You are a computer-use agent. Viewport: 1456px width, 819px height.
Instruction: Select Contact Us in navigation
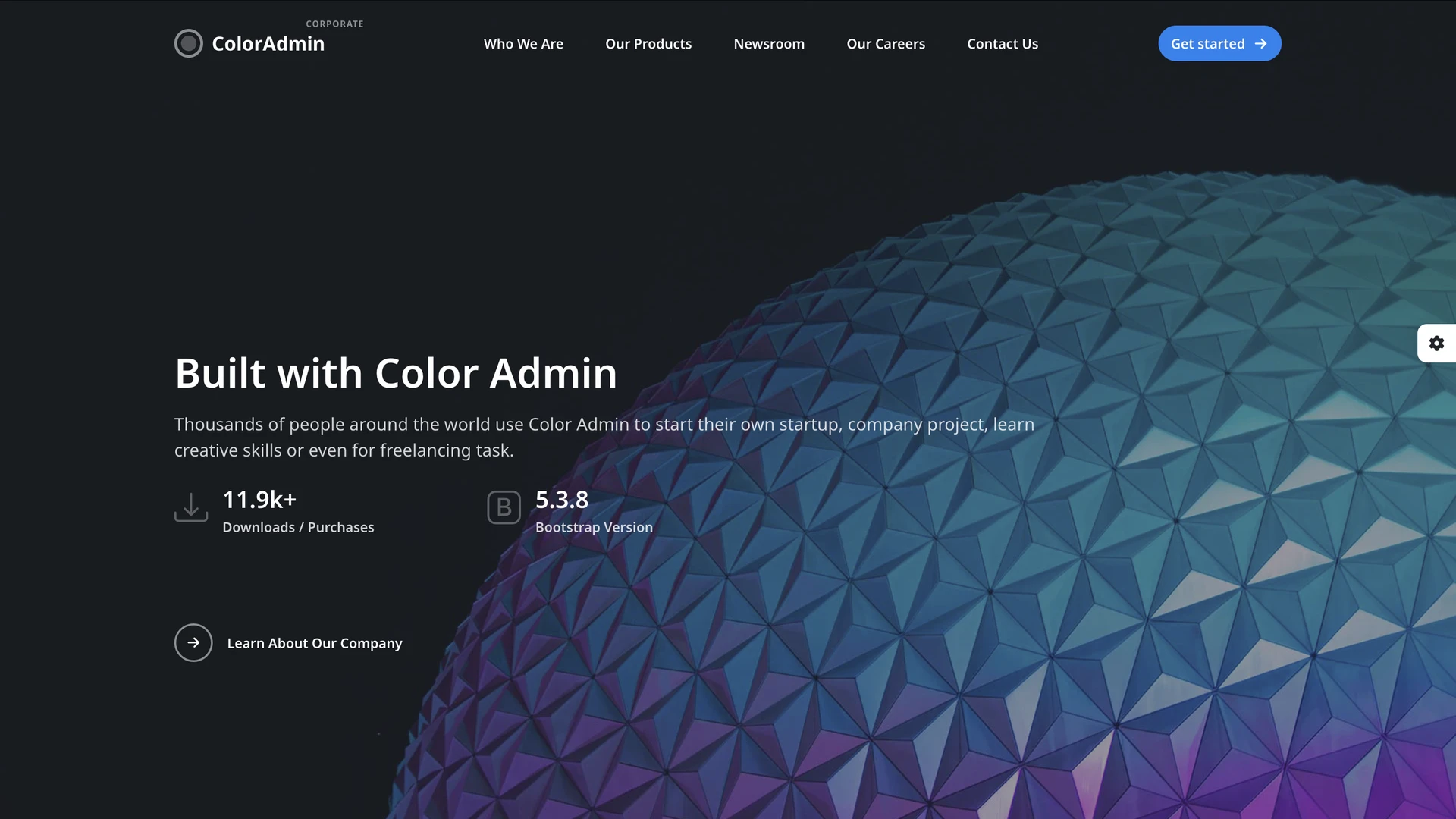tap(1003, 44)
